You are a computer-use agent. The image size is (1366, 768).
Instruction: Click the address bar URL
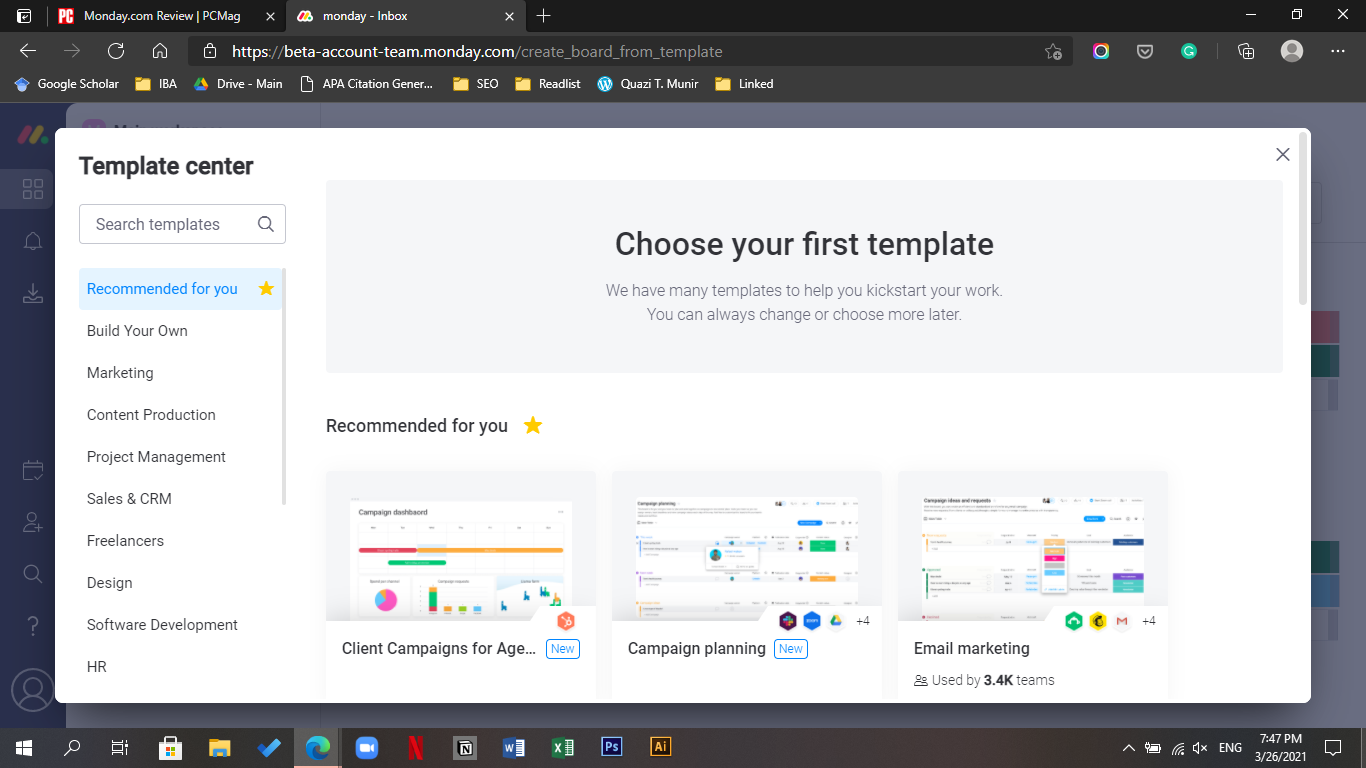pyautogui.click(x=477, y=51)
